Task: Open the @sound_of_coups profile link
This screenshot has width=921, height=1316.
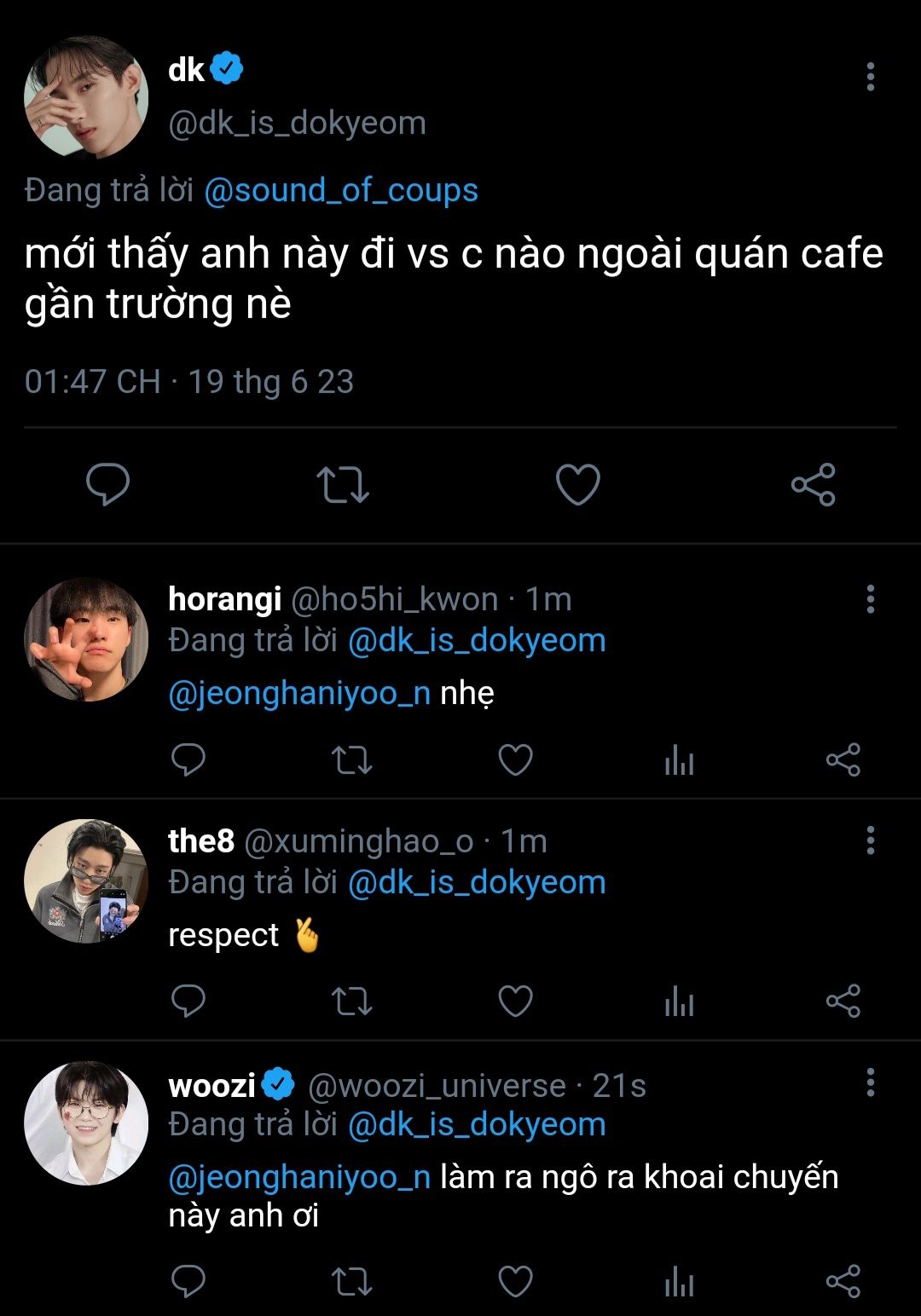Action: click(x=341, y=190)
